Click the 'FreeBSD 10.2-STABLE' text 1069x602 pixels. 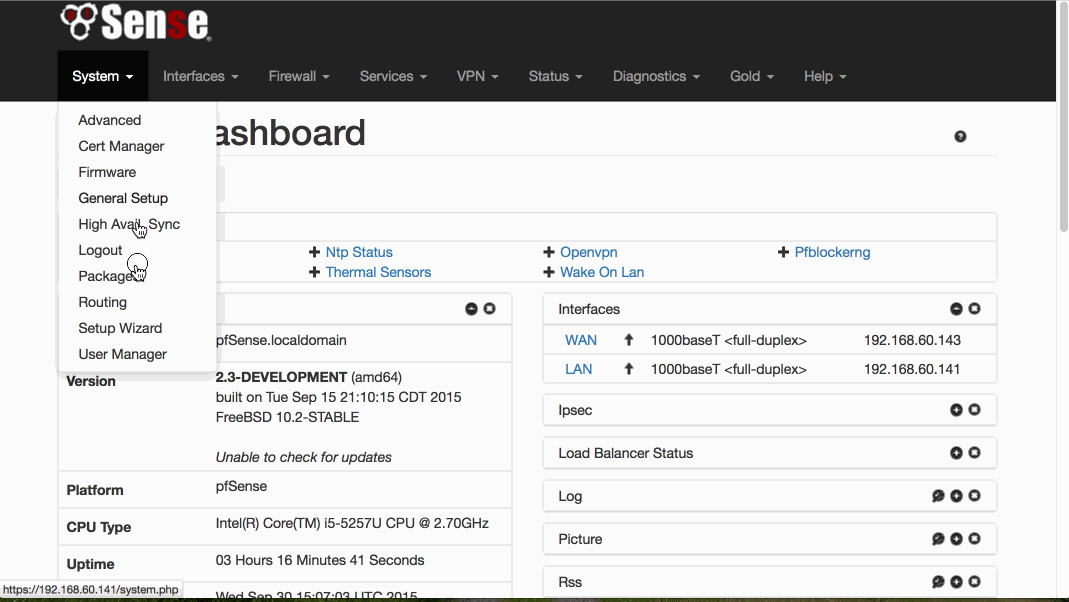tap(287, 417)
